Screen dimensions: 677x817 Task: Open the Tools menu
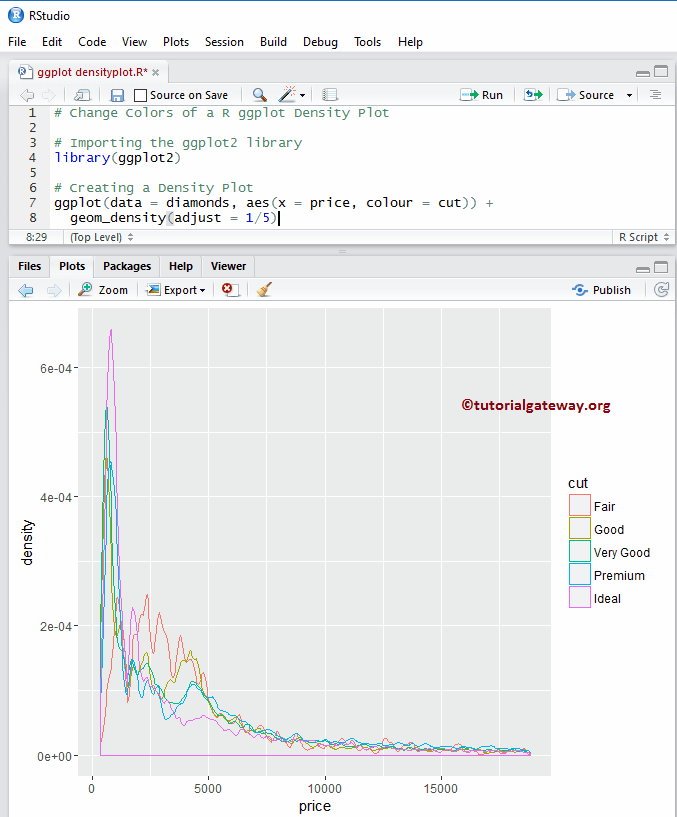[367, 42]
